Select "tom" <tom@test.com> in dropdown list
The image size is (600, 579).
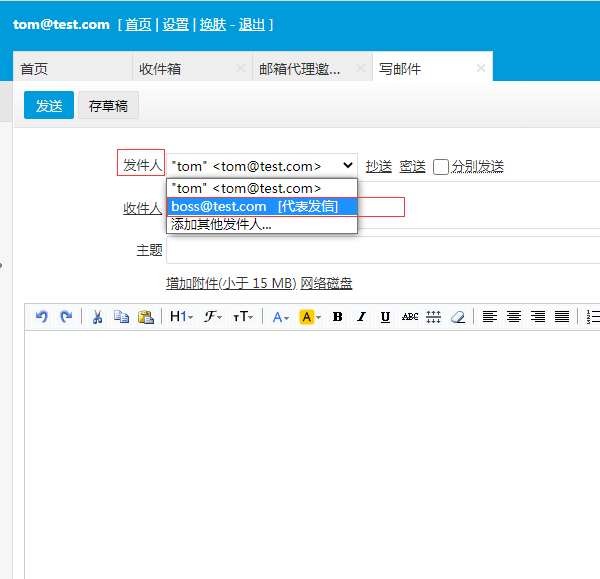pyautogui.click(x=262, y=188)
